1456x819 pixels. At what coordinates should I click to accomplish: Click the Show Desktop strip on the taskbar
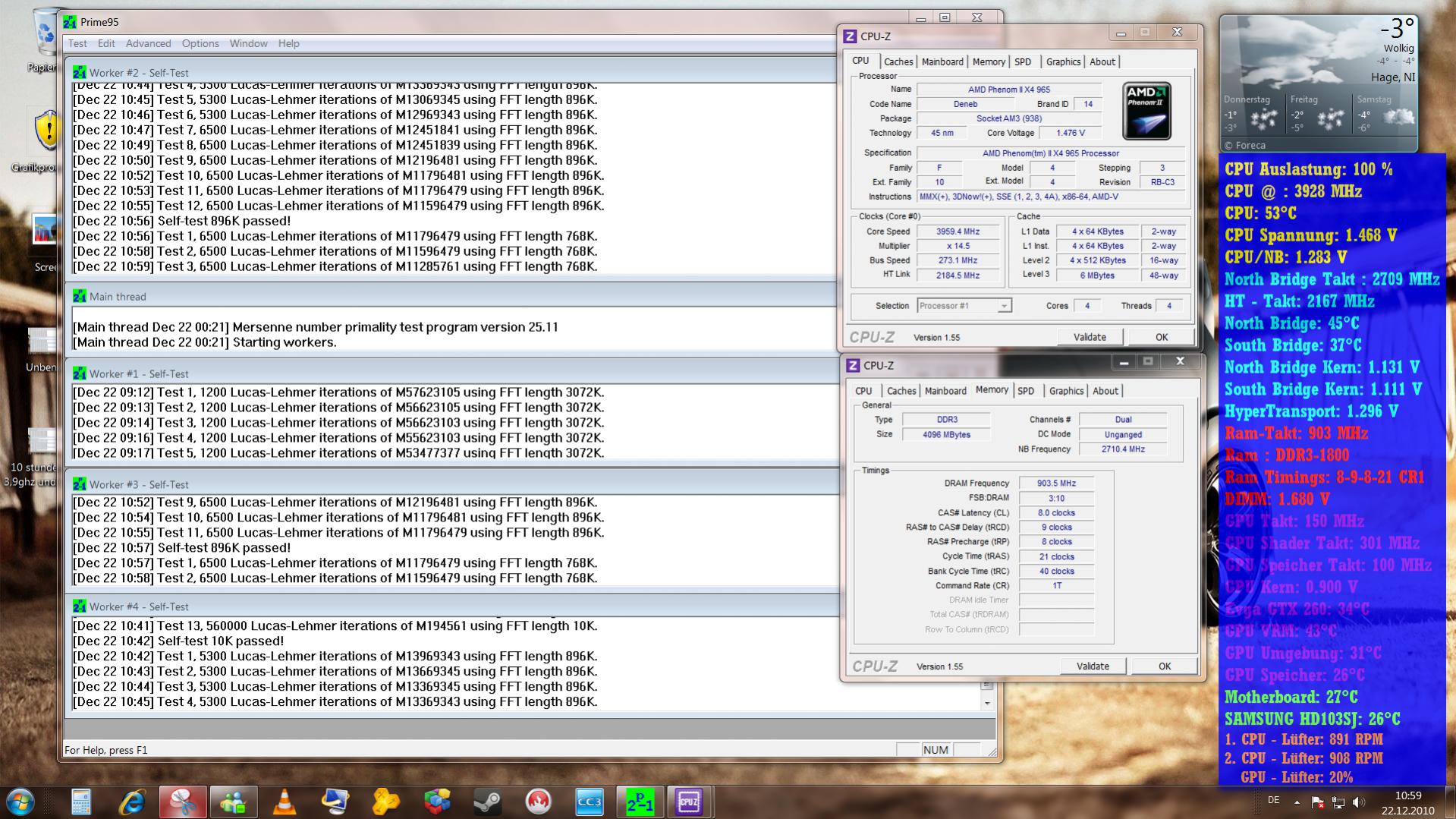click(x=1451, y=802)
